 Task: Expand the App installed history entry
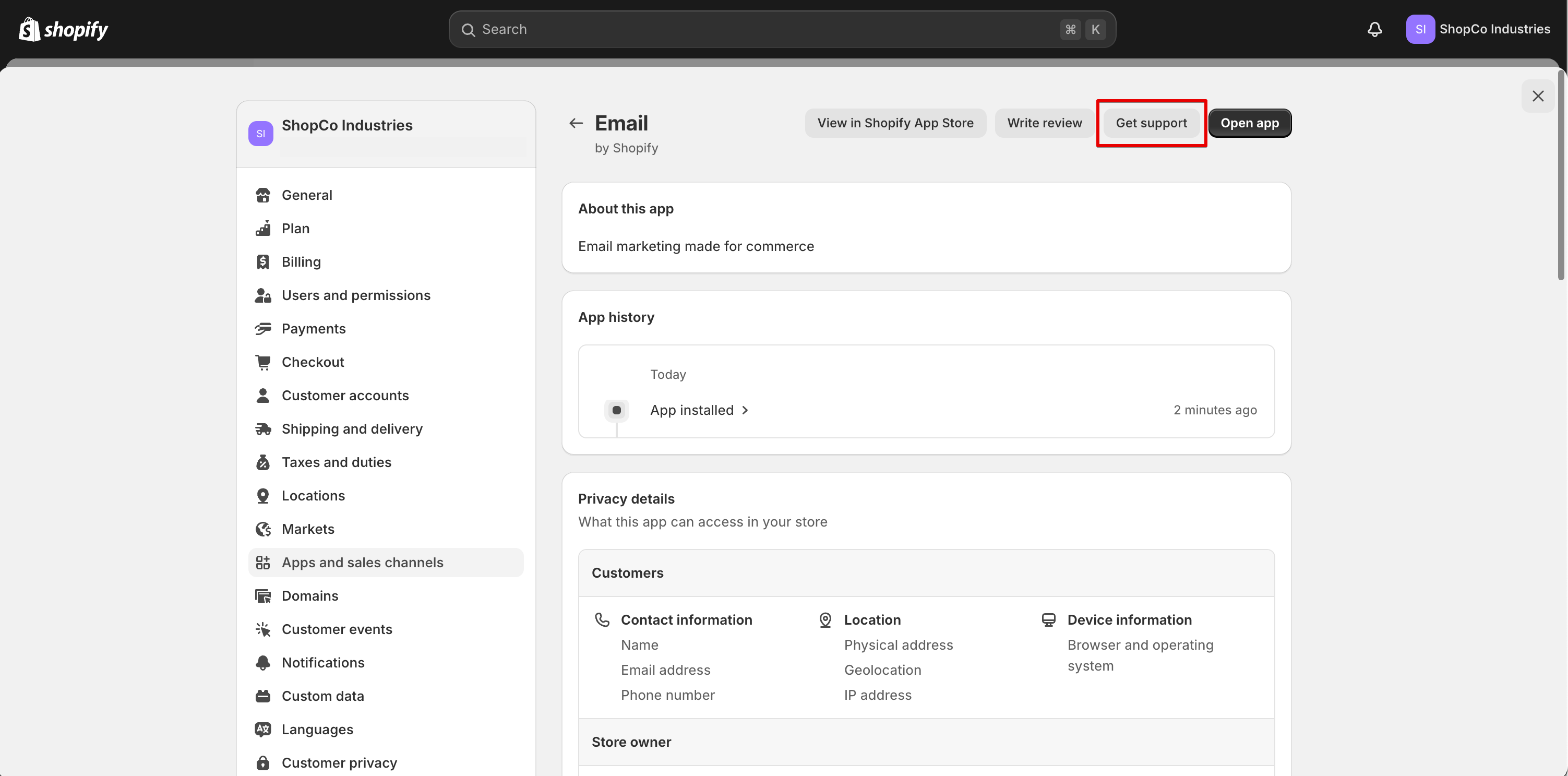[x=699, y=410]
